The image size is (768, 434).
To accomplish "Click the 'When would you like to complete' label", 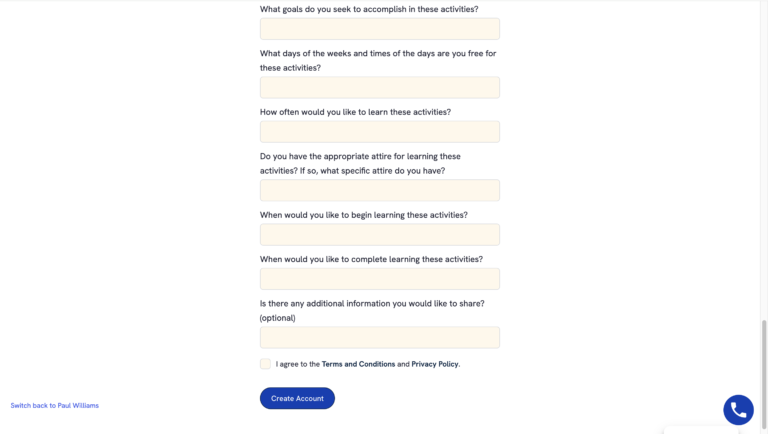I will coord(371,259).
